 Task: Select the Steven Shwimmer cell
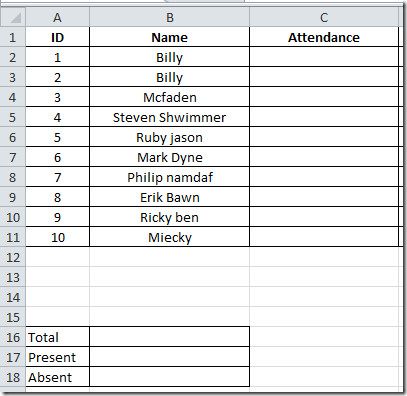(x=170, y=117)
